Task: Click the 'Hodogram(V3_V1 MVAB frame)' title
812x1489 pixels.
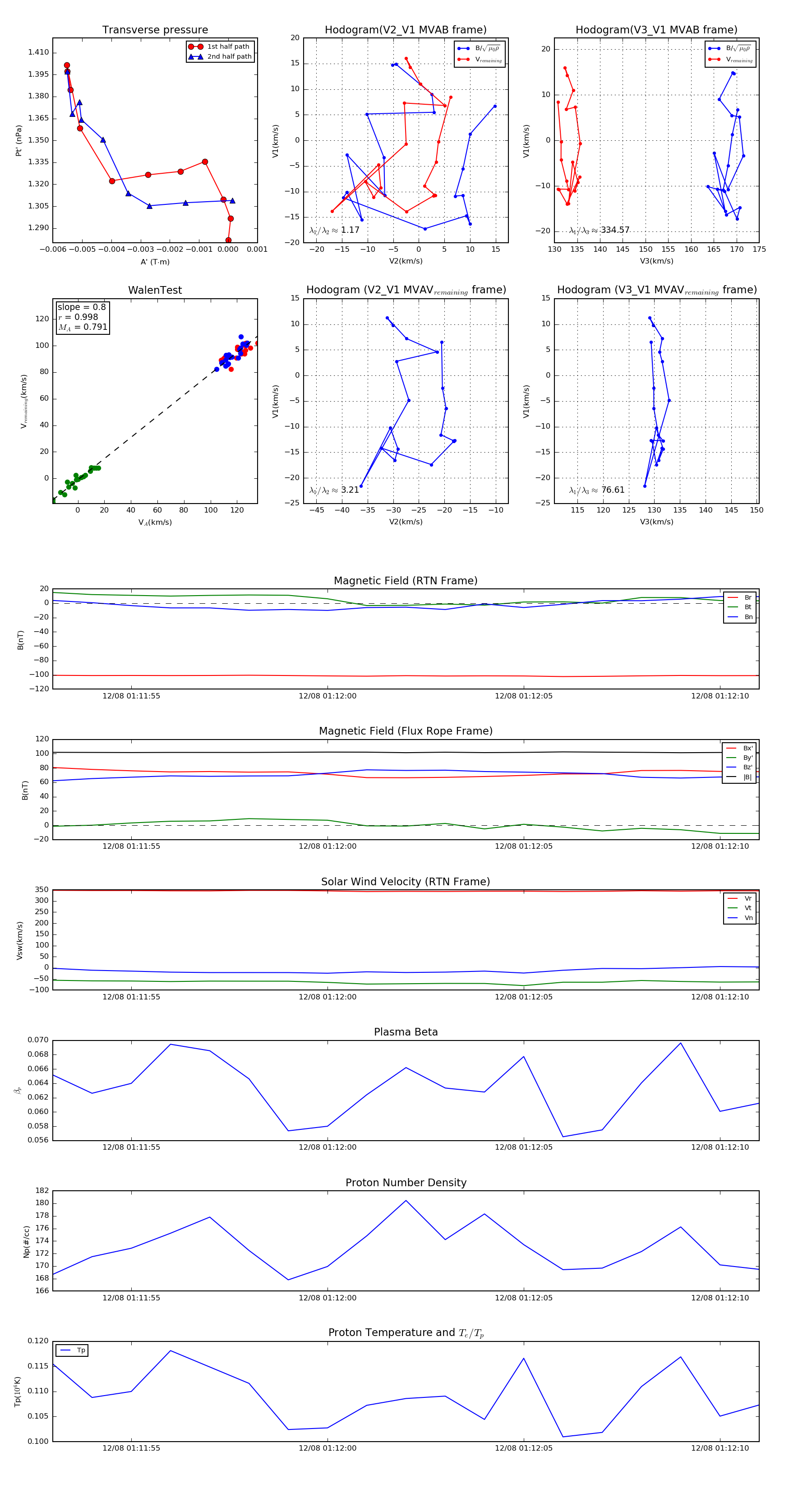Action: 656,30
